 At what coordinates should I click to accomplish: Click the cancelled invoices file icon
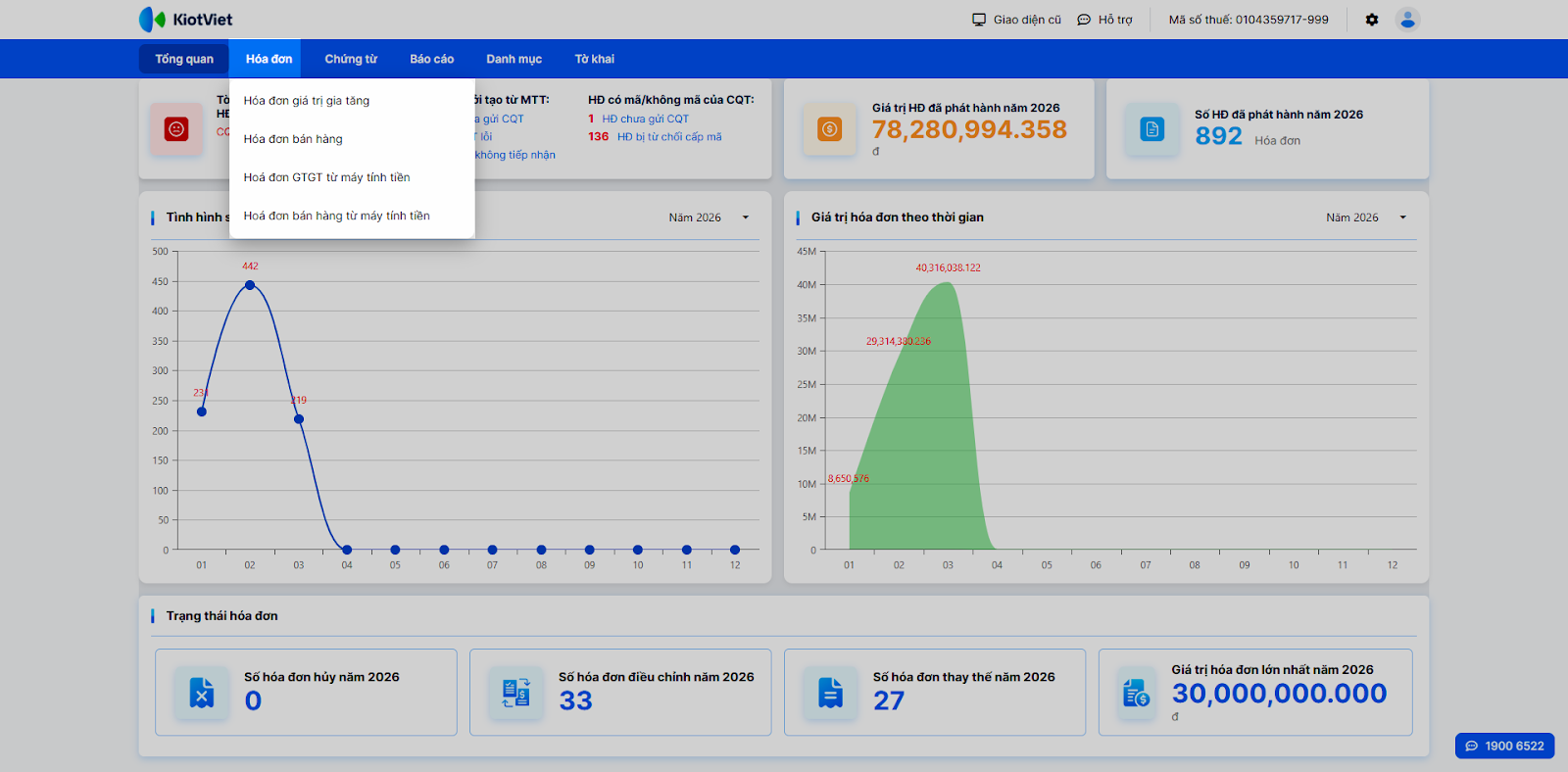[201, 693]
